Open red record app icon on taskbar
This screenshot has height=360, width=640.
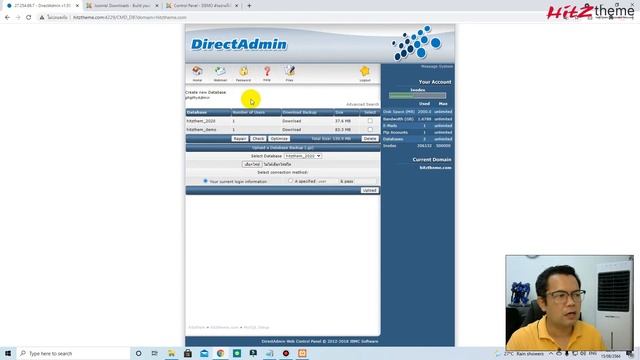pos(286,353)
